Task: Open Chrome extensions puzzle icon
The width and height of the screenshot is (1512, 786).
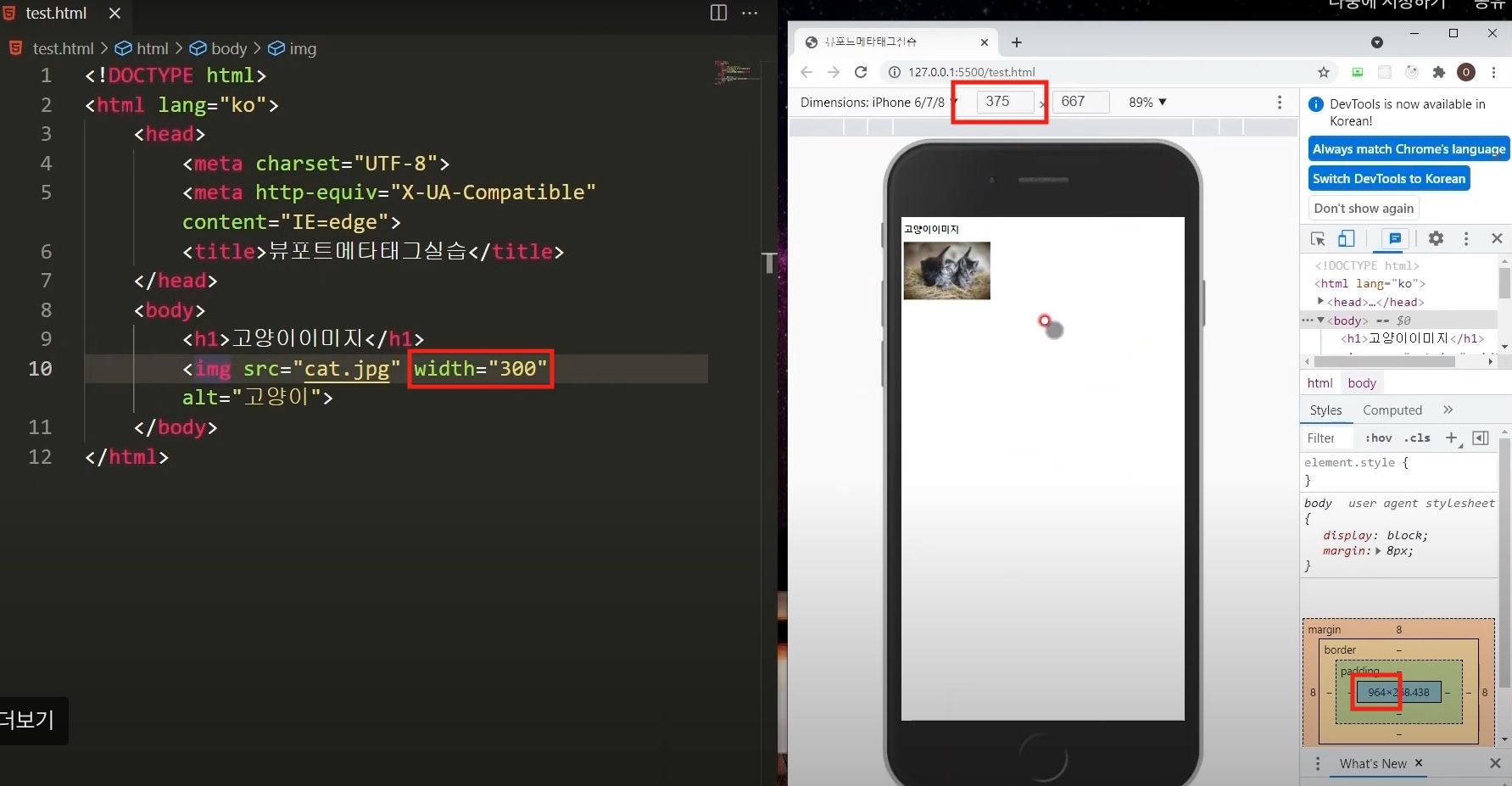Action: pos(1439,72)
